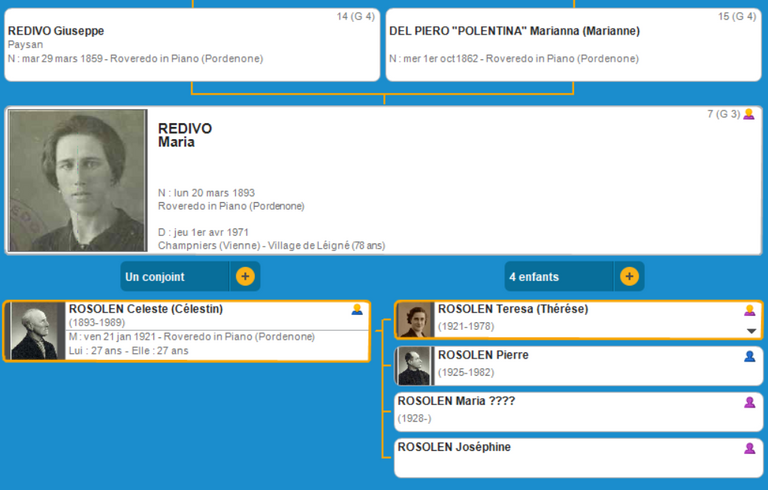Open Celeste Rosolen's portrait thumbnail

pos(38,331)
